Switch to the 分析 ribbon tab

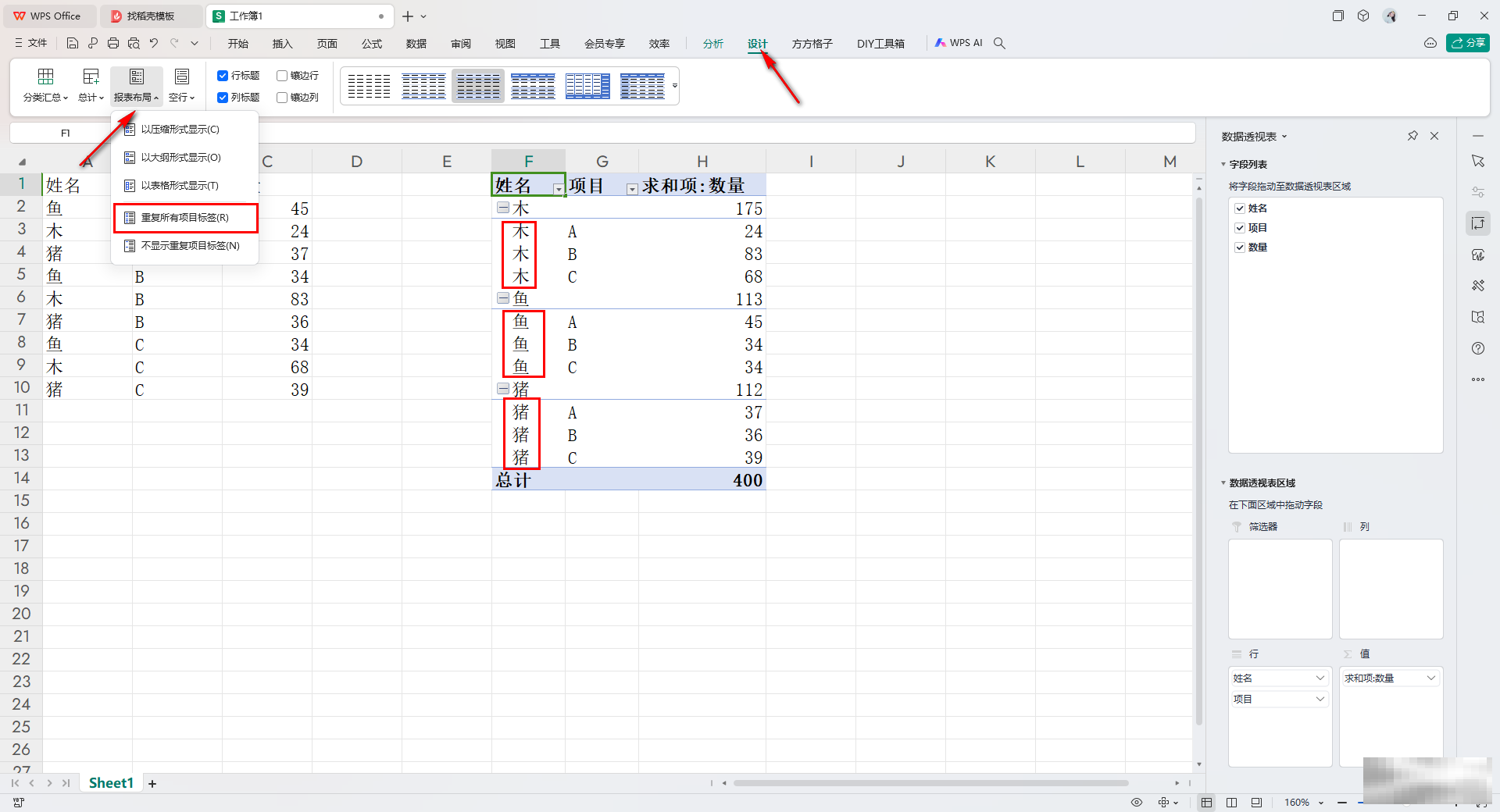712,44
